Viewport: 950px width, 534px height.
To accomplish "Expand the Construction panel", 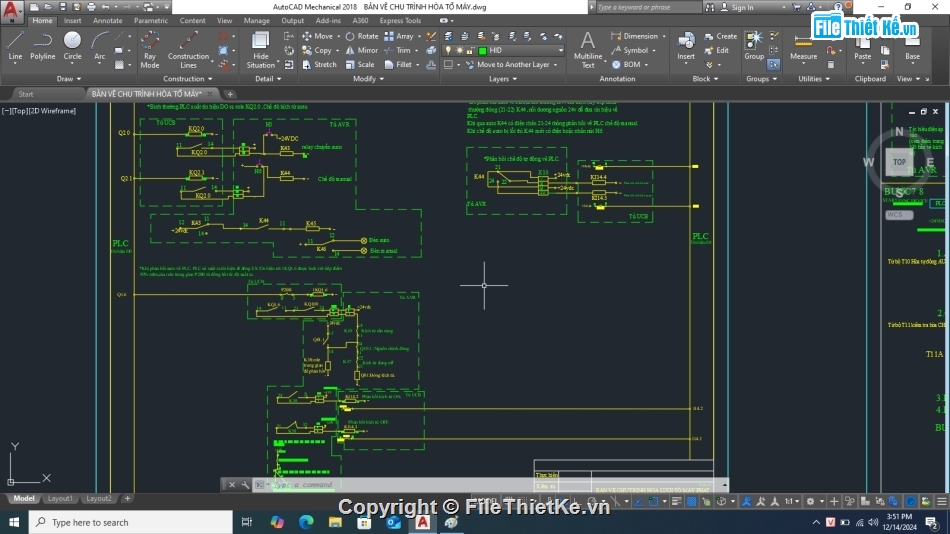I will 188,79.
